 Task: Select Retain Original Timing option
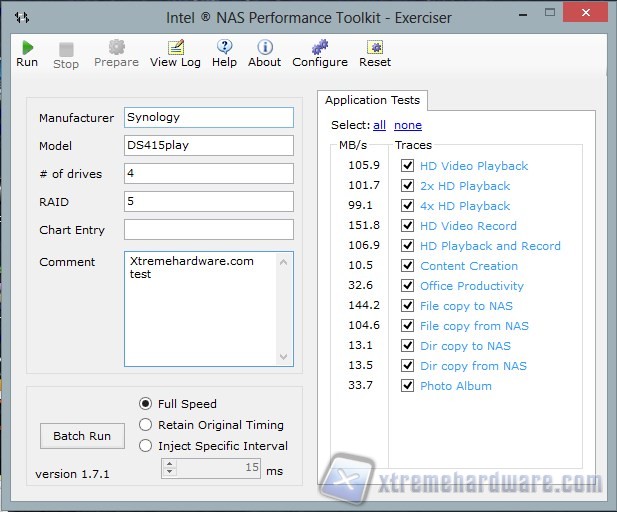click(146, 425)
